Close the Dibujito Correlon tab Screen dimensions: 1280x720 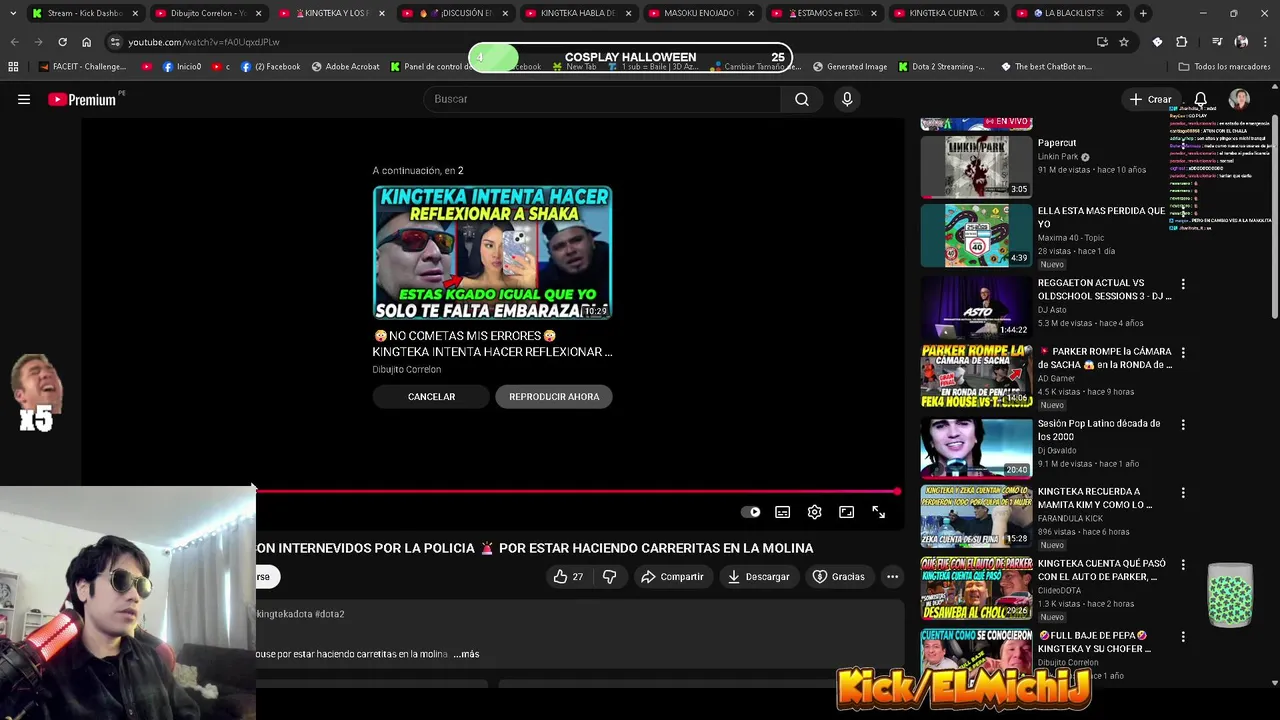tap(258, 13)
